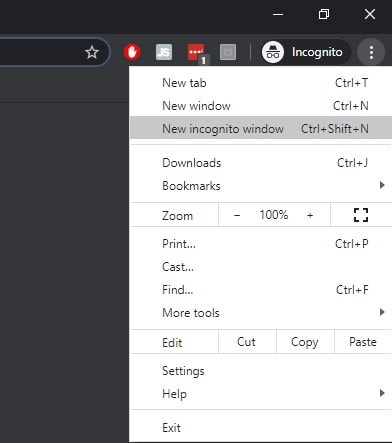The width and height of the screenshot is (392, 443).
Task: Open the red password extension with badge
Action: point(197,53)
